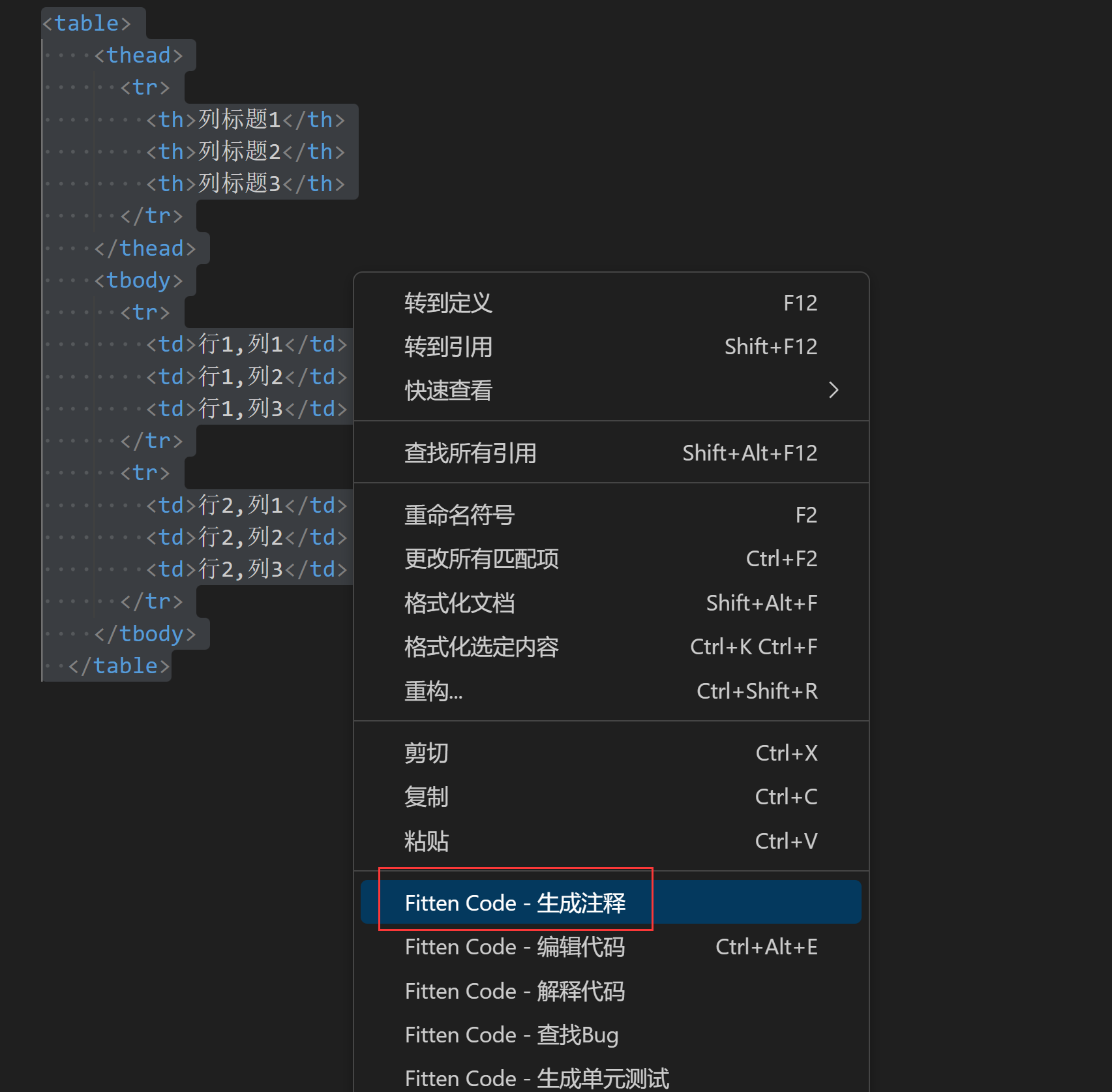Select "查找所有引用" menu entry

[x=470, y=453]
